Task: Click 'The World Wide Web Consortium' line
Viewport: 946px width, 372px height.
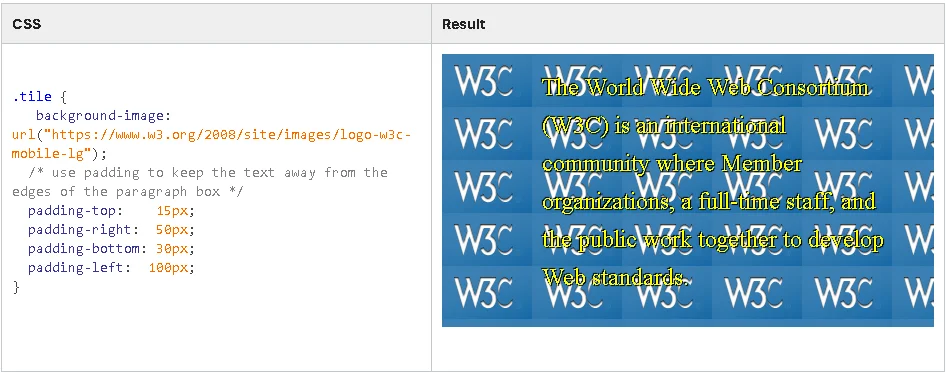Action: (705, 87)
